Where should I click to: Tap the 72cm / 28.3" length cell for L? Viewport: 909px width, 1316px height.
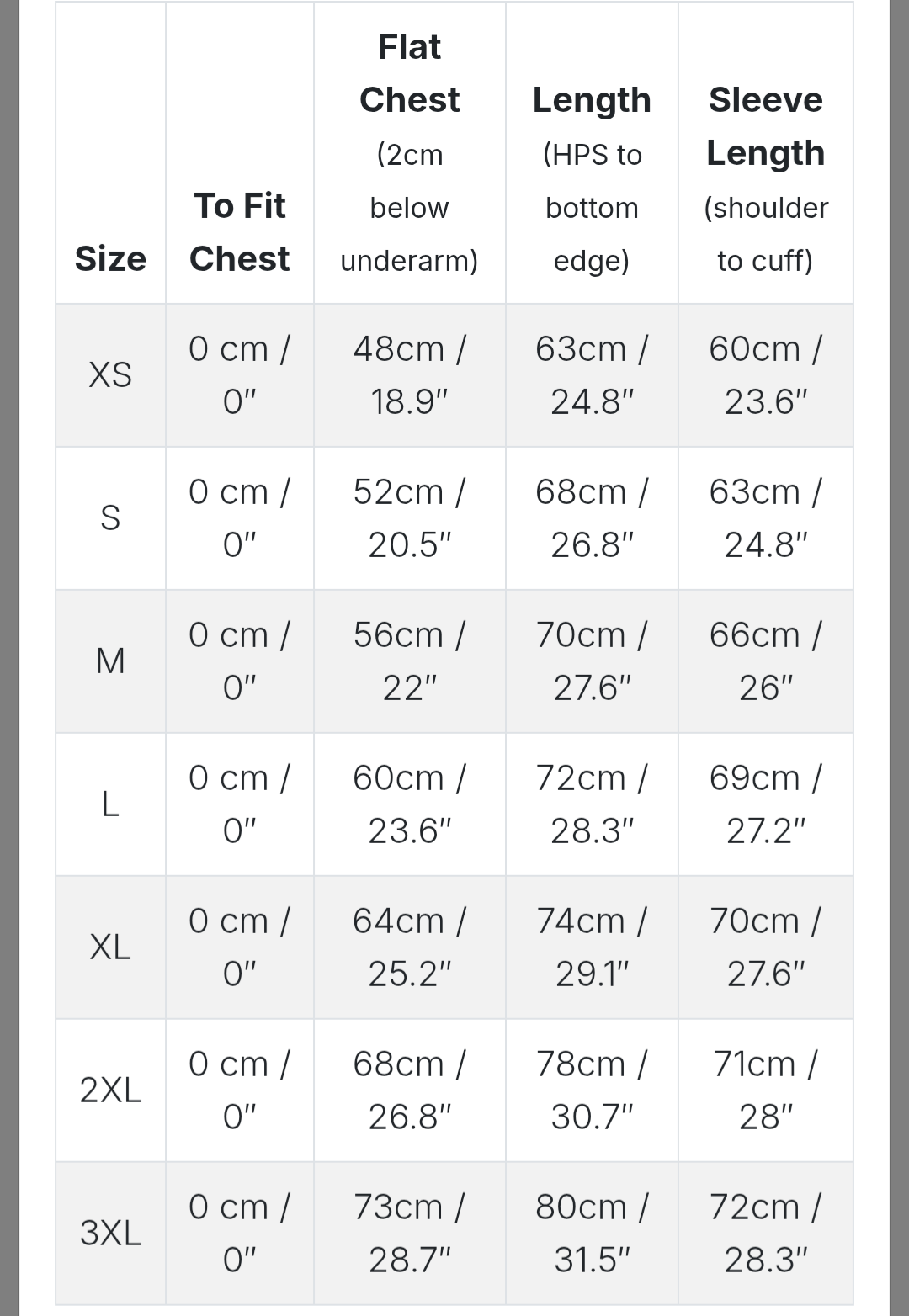(592, 804)
